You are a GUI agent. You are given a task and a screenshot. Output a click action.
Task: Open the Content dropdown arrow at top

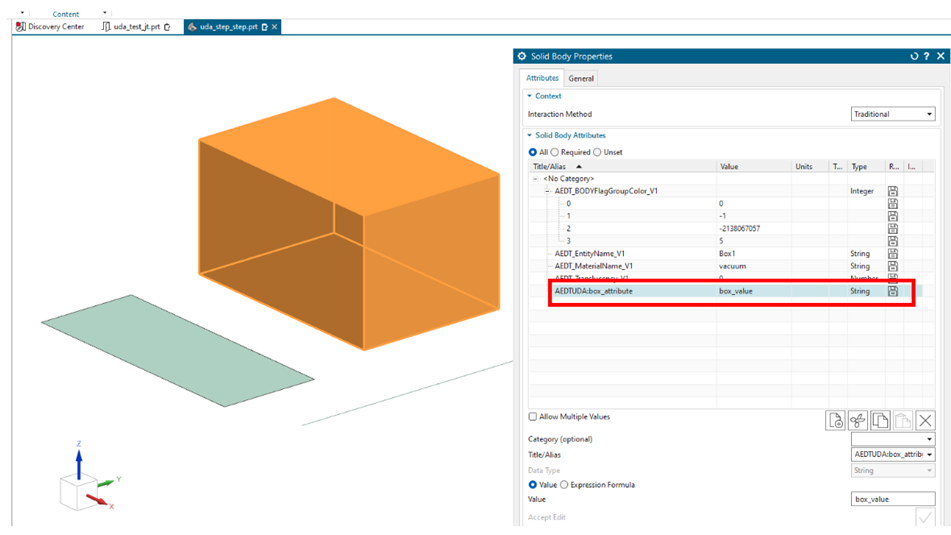pyautogui.click(x=104, y=13)
